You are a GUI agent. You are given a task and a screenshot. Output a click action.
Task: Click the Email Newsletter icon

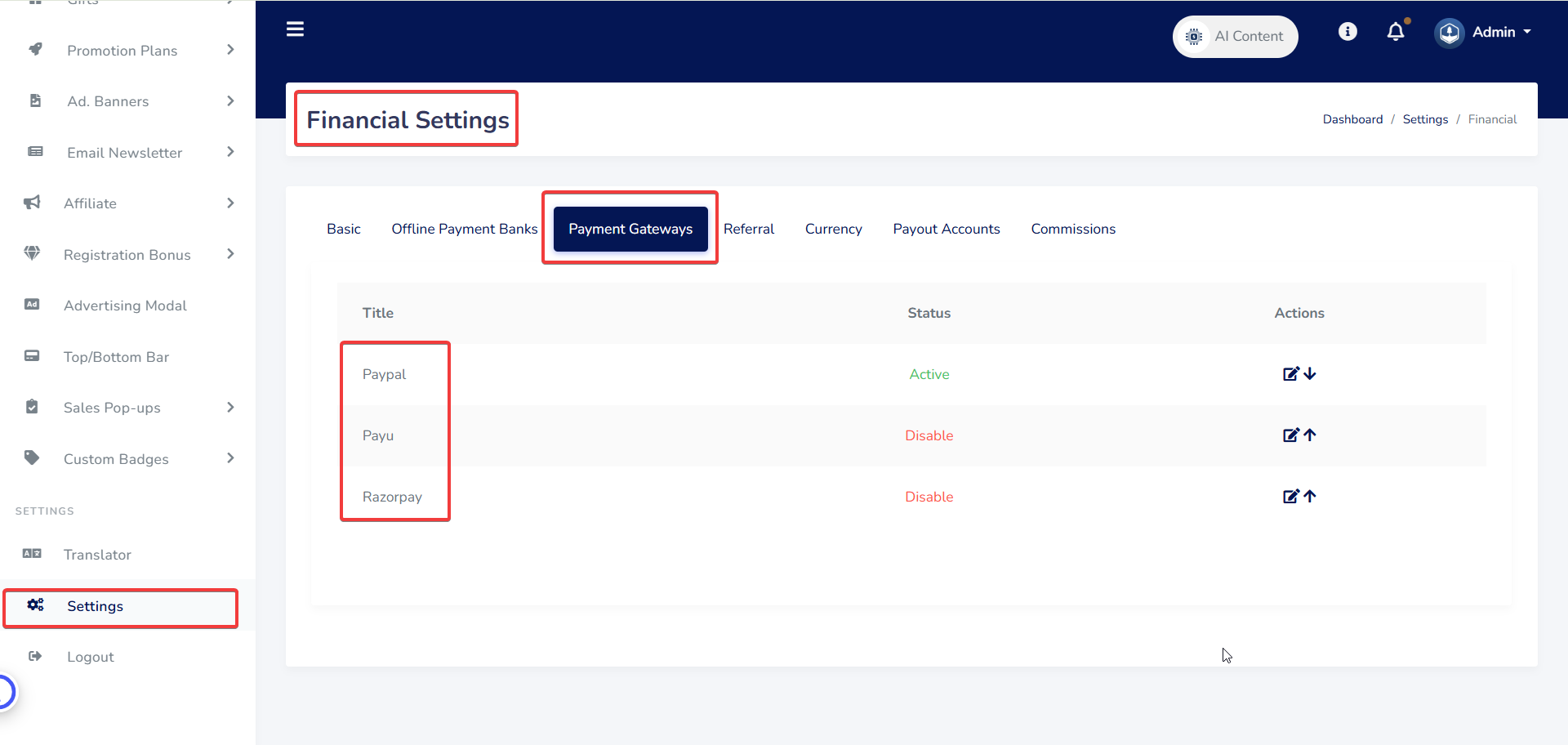pos(35,152)
